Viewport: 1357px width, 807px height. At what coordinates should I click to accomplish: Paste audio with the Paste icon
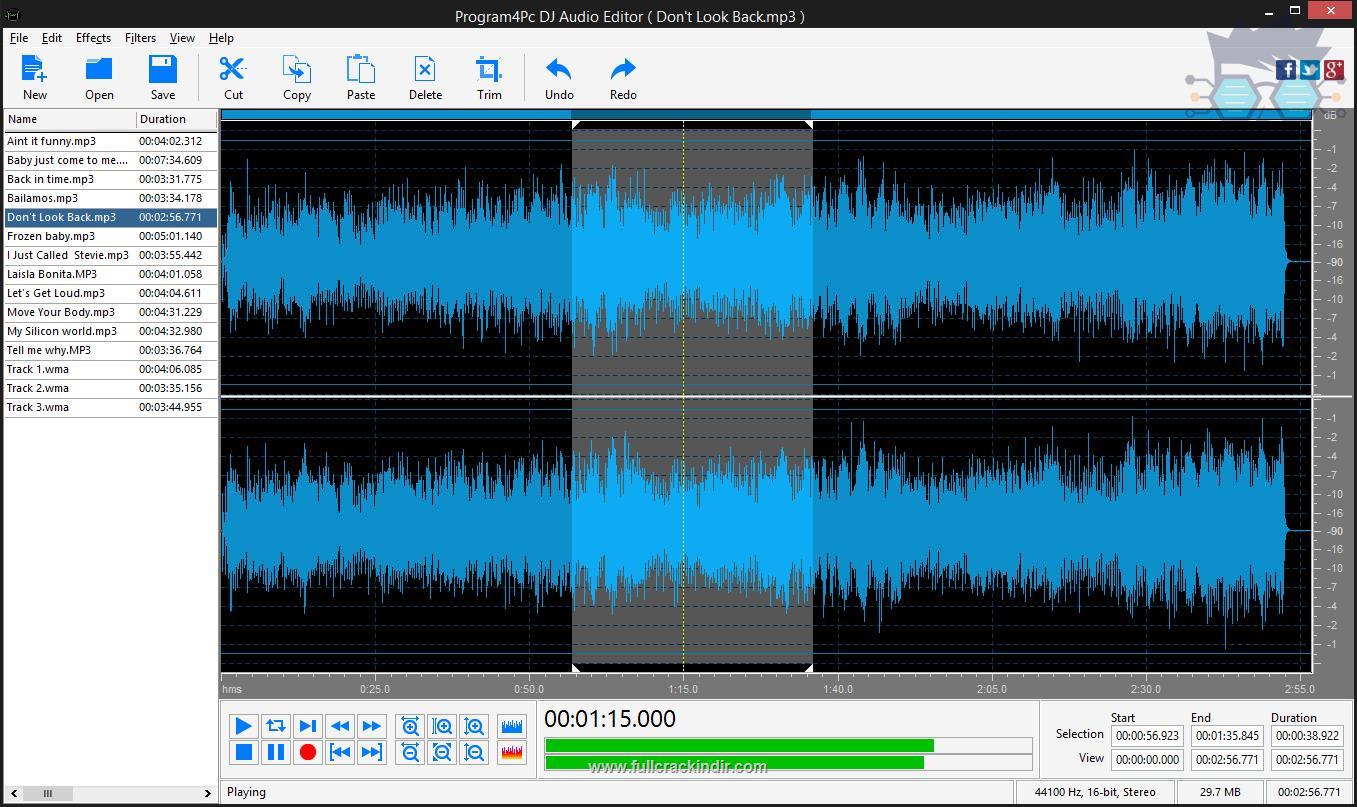(x=361, y=77)
